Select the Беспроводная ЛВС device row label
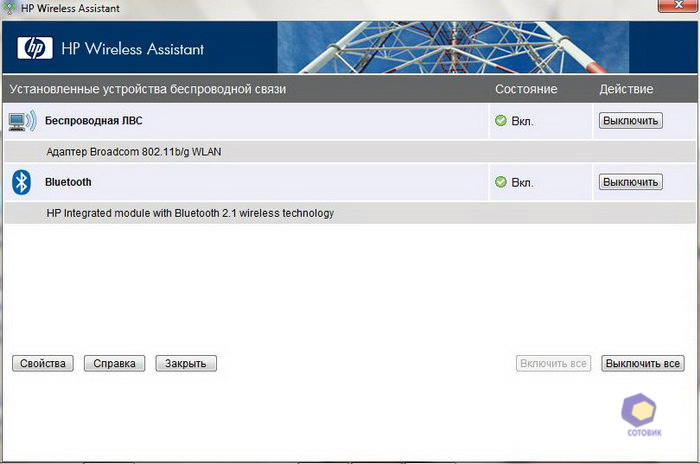700x464 pixels. pyautogui.click(x=100, y=121)
